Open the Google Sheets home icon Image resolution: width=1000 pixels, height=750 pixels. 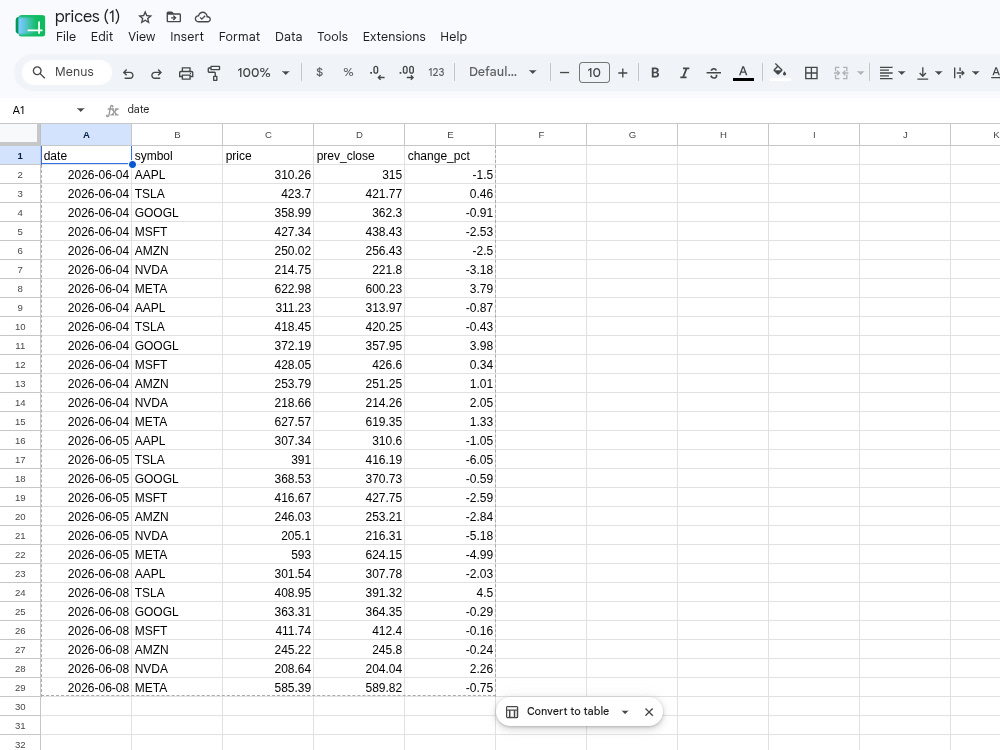click(30, 26)
